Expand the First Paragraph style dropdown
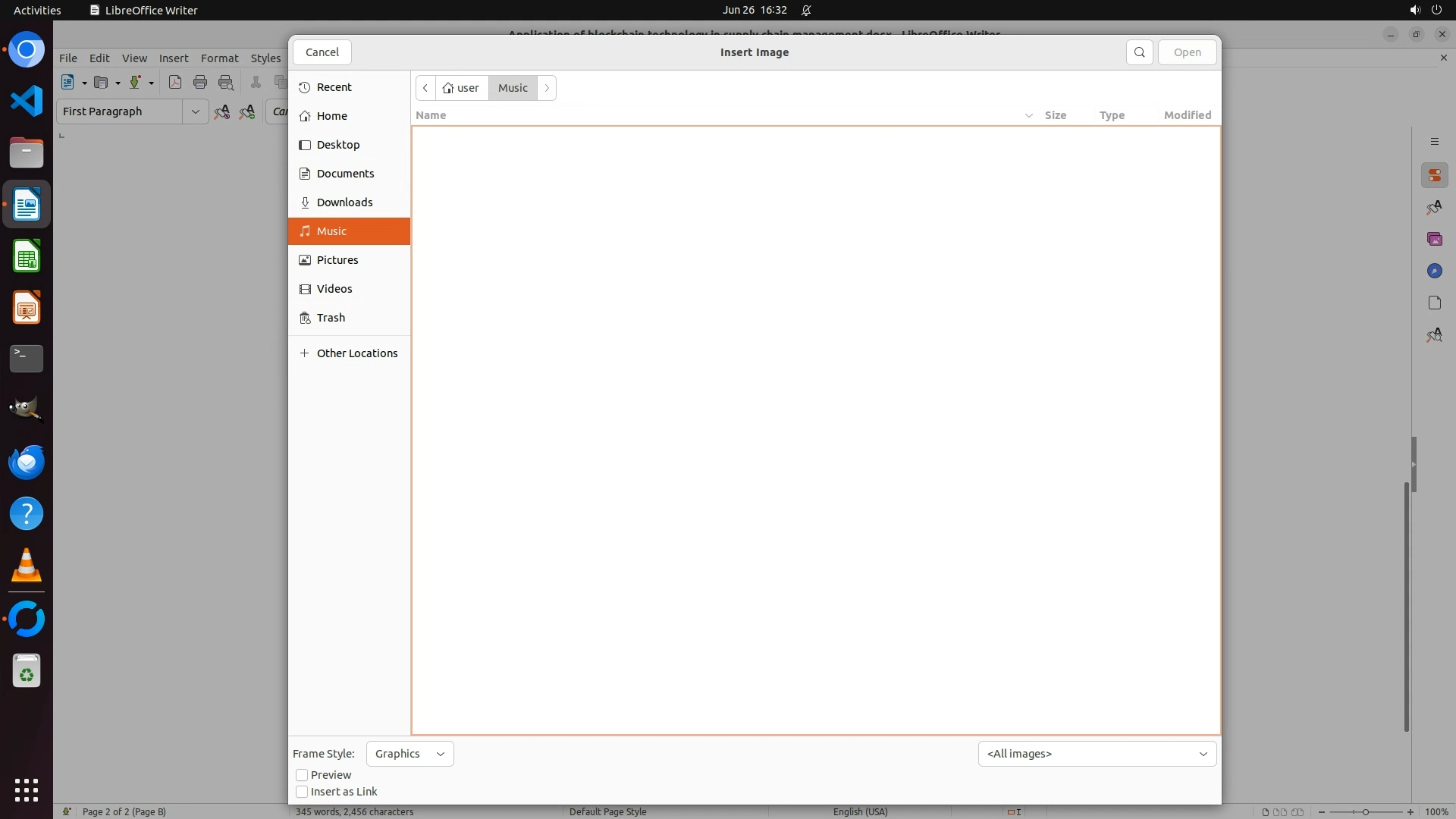Image resolution: width=1456 pixels, height=819 pixels. (x=195, y=111)
